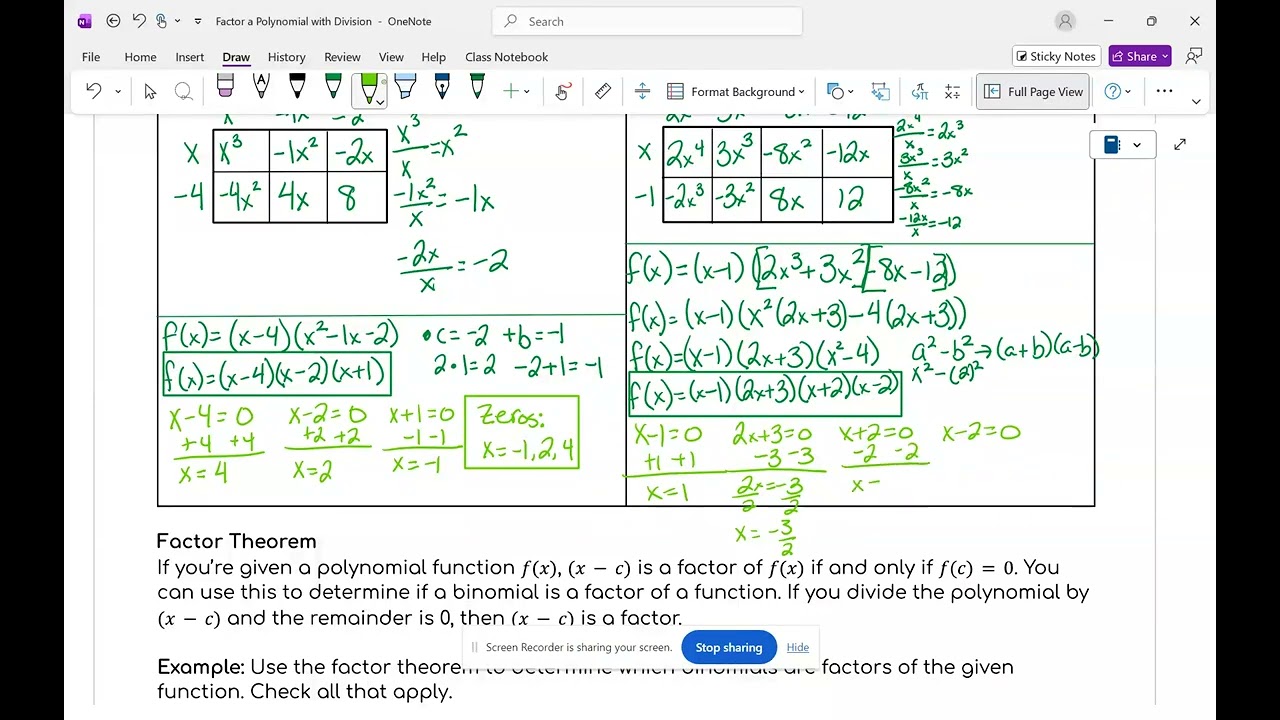Viewport: 1280px width, 720px height.
Task: Select the active light green pen
Action: click(x=368, y=88)
